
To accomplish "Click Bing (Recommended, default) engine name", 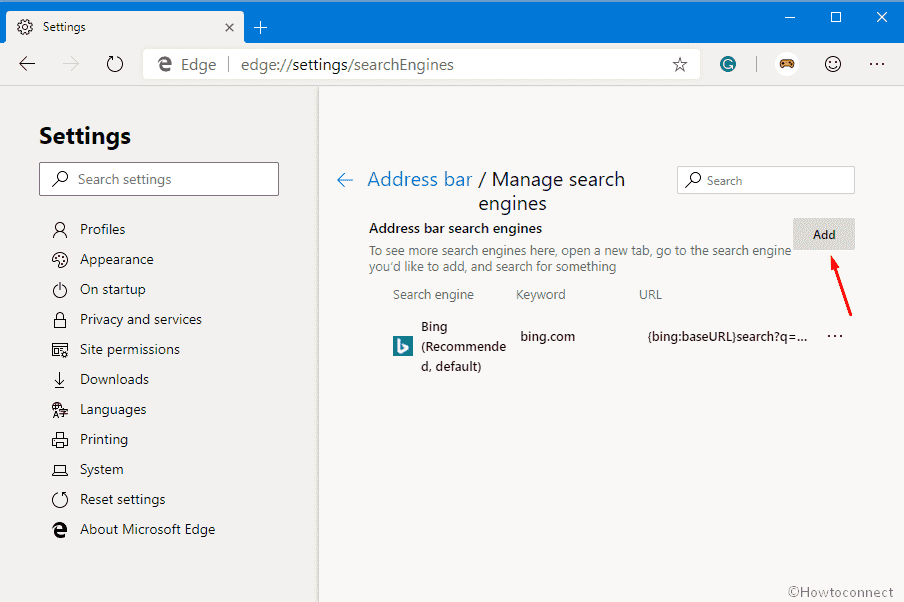I will (464, 347).
